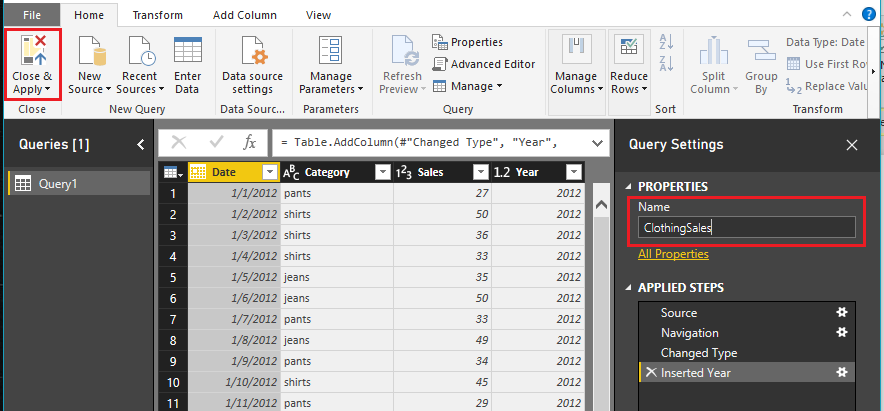This screenshot has width=884, height=411.
Task: Confirm formula with checkmark icon
Action: click(x=216, y=143)
